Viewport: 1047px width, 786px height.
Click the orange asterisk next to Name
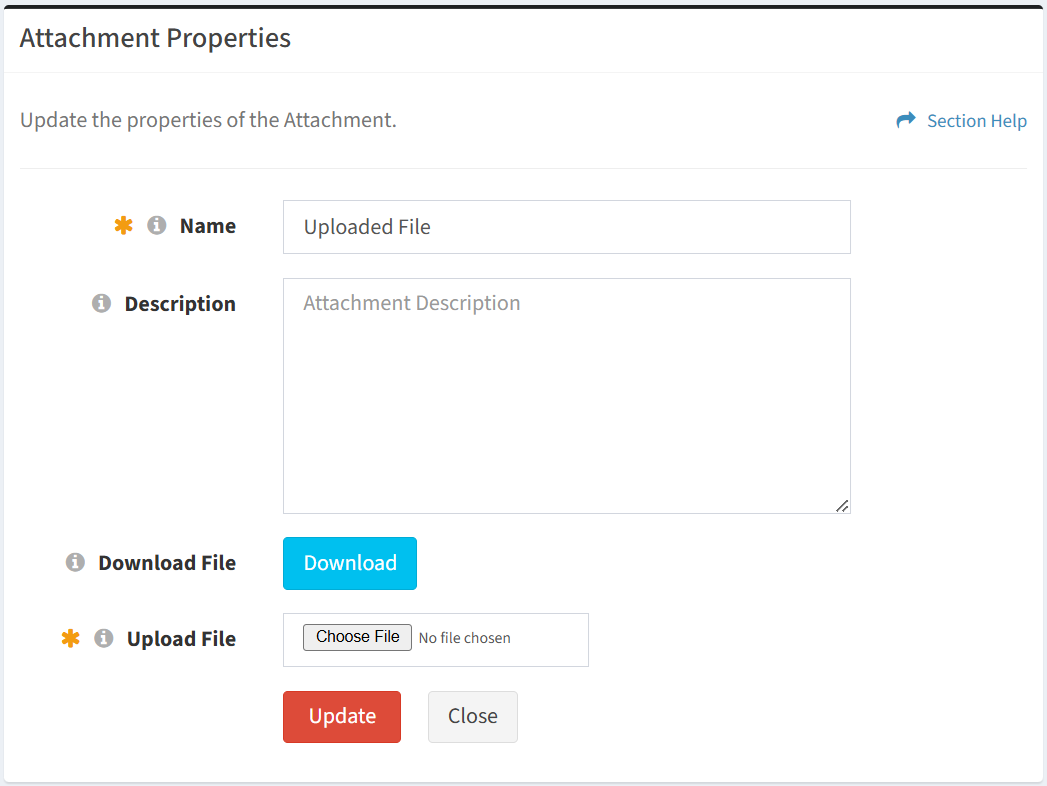pos(124,226)
